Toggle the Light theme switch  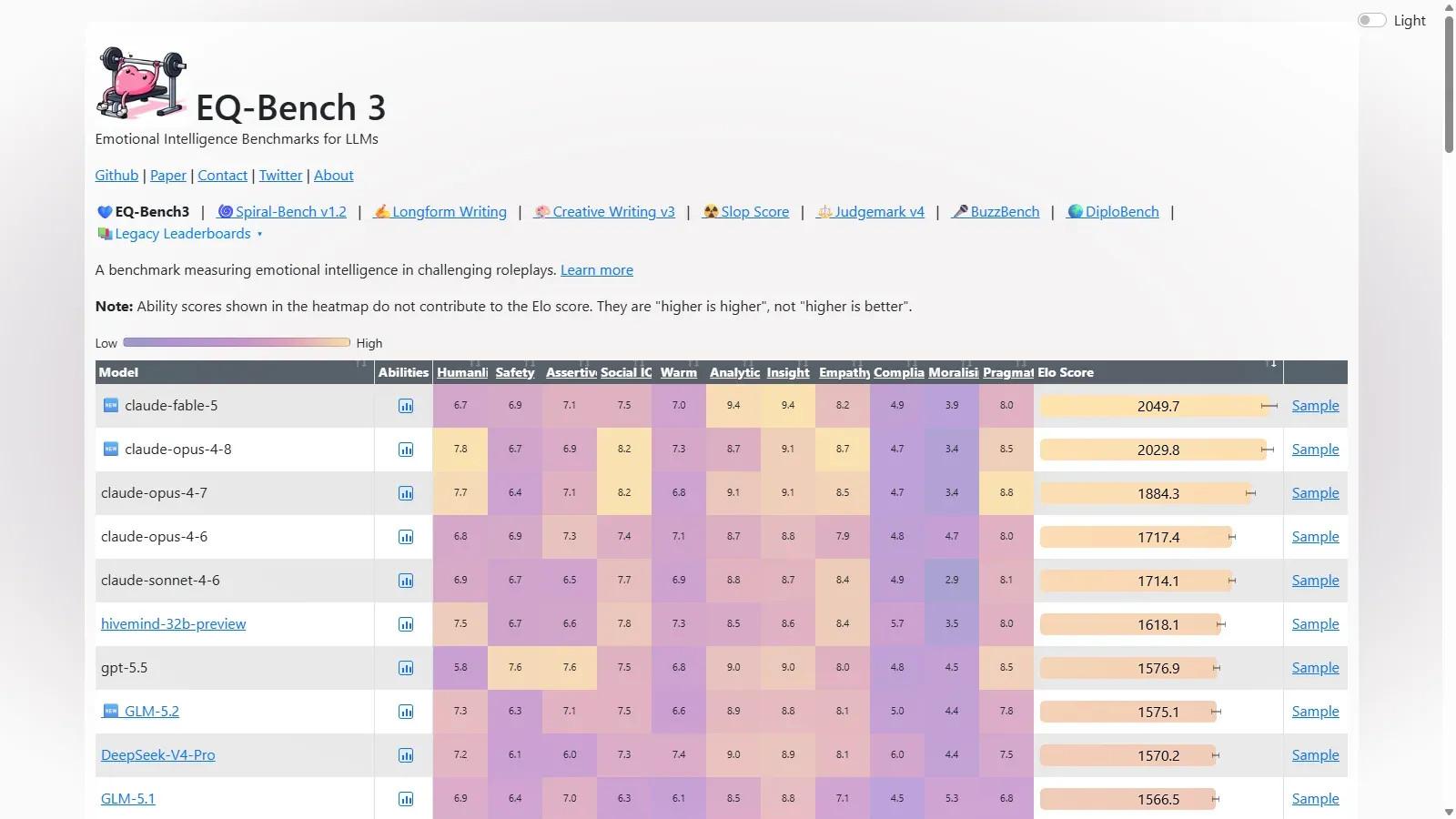(x=1371, y=20)
